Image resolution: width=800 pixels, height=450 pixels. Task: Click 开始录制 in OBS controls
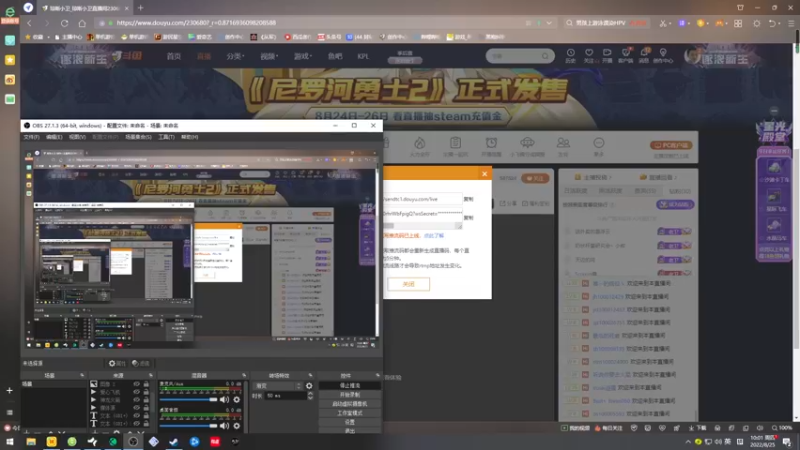point(349,394)
